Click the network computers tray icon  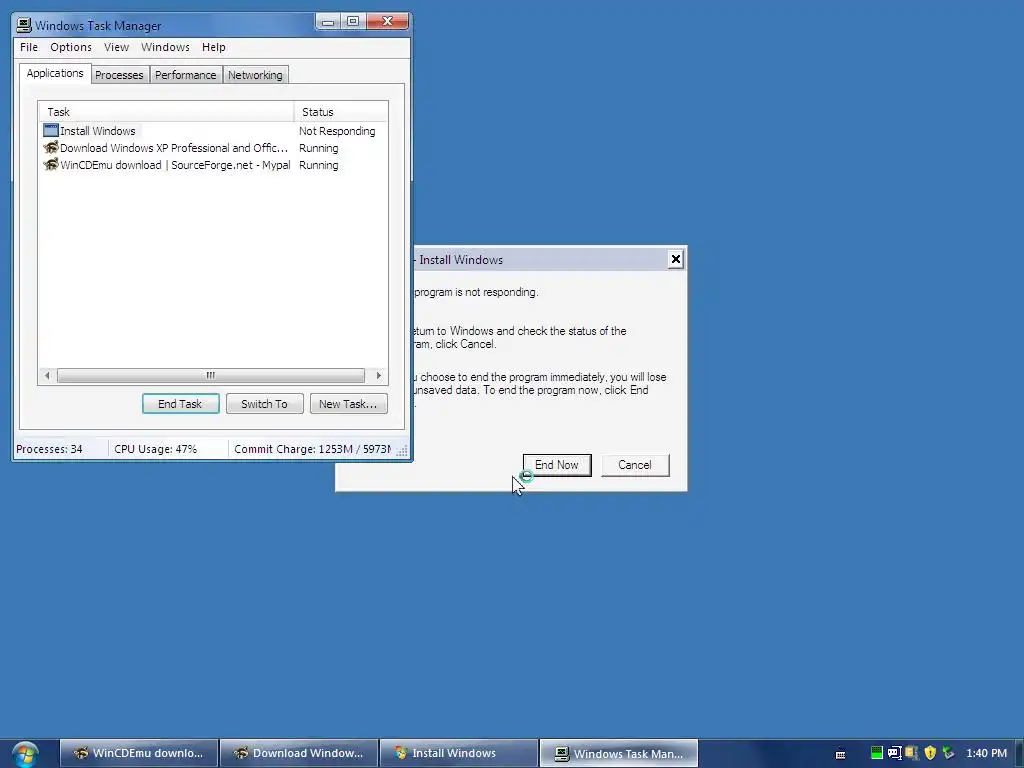click(x=912, y=753)
